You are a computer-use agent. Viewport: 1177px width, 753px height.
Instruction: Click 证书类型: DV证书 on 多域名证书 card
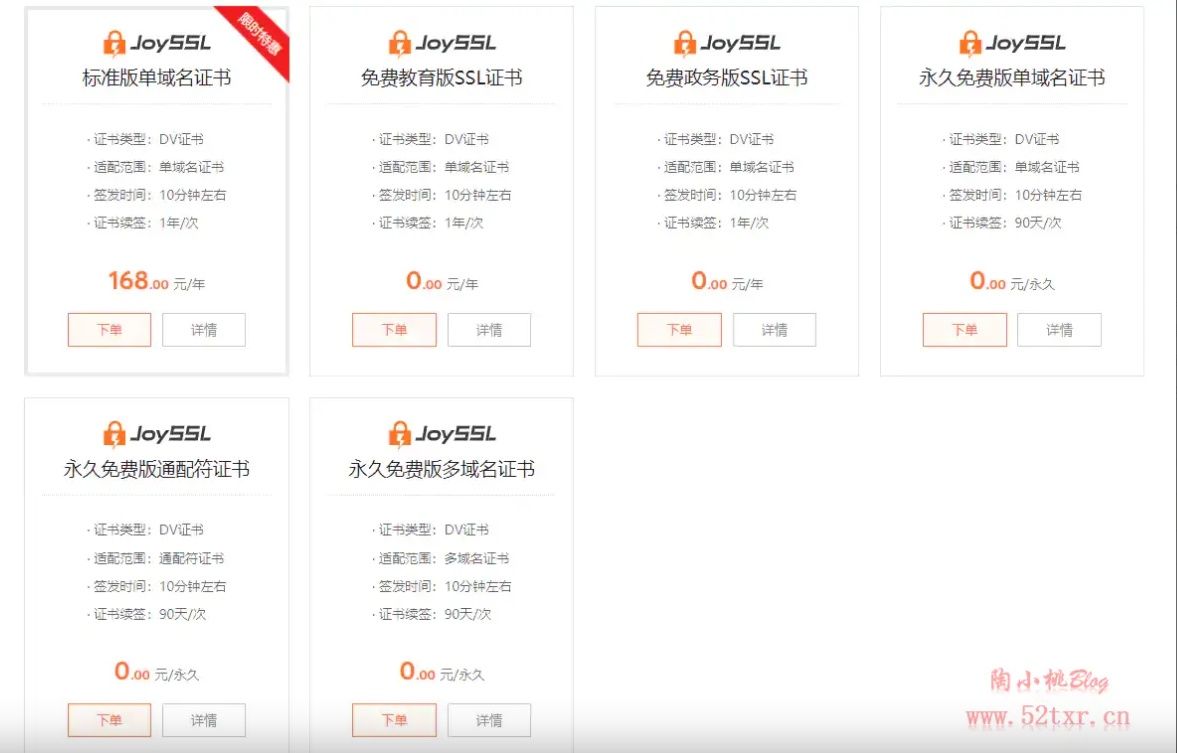click(431, 530)
